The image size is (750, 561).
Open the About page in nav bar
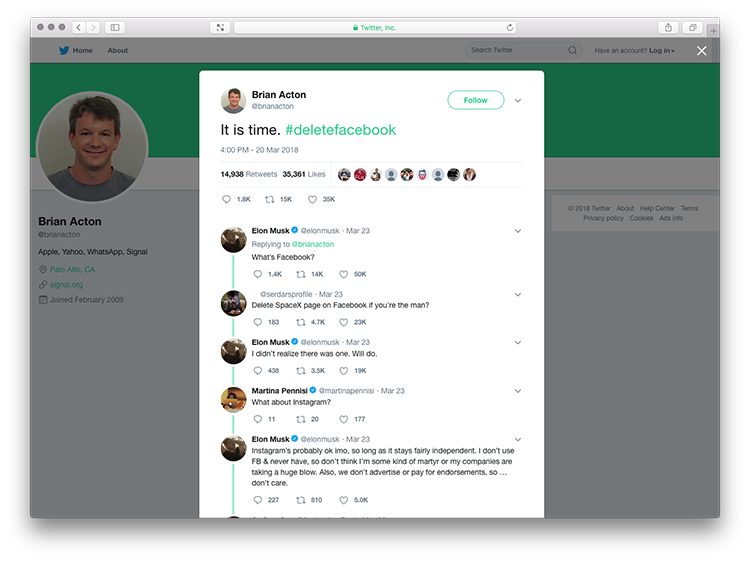[x=118, y=50]
